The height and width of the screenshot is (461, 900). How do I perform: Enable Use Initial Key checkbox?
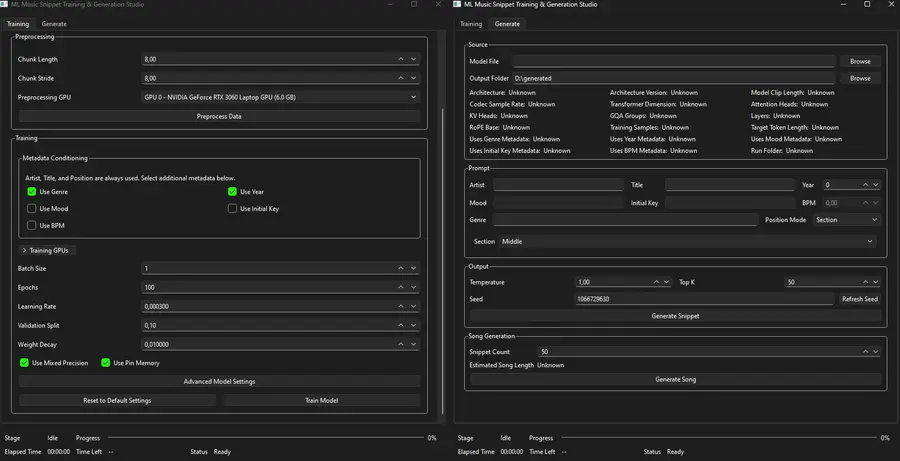[x=232, y=208]
